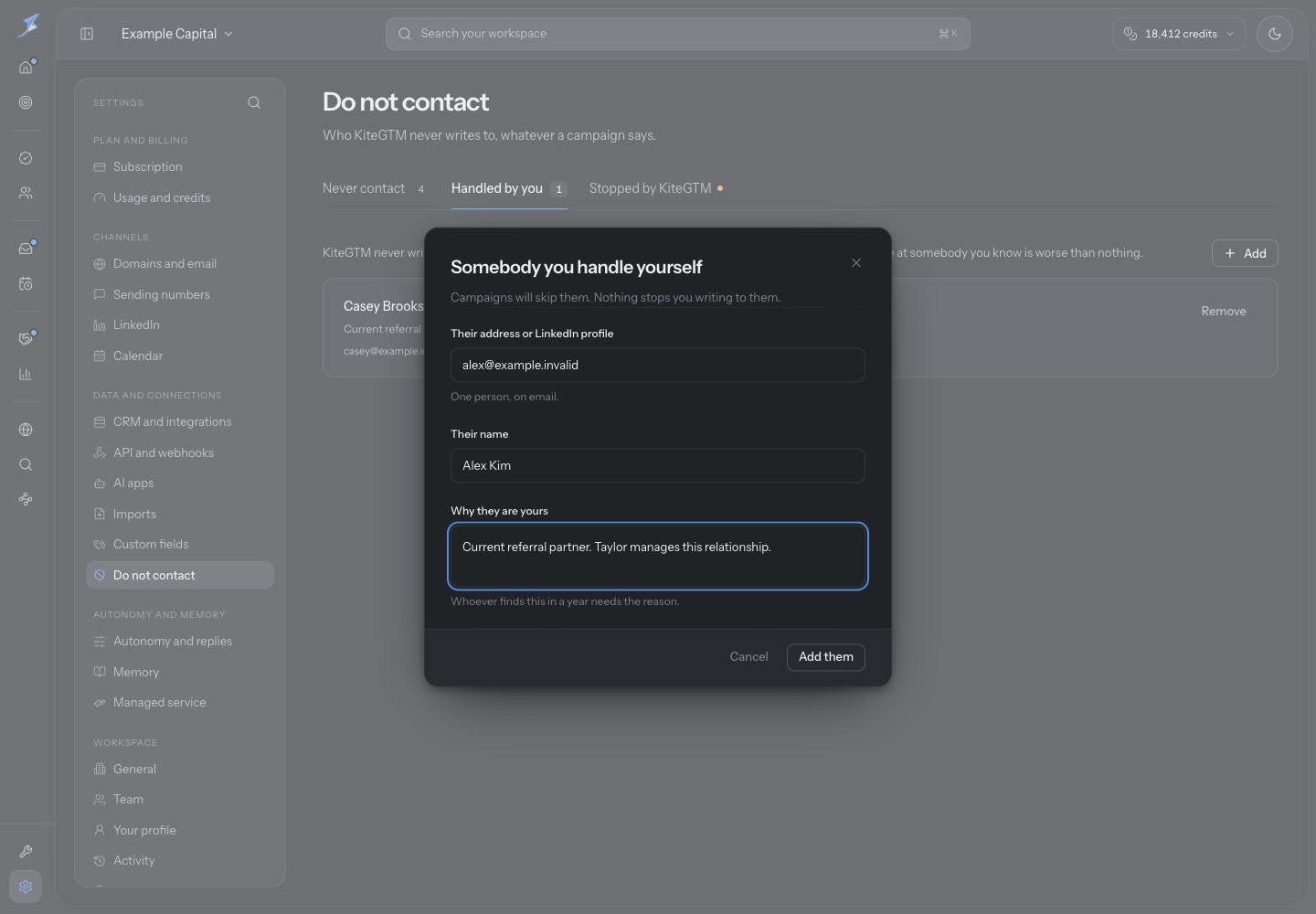Remove the Casey Brooks entry
This screenshot has width=1316, height=914.
1223,312
